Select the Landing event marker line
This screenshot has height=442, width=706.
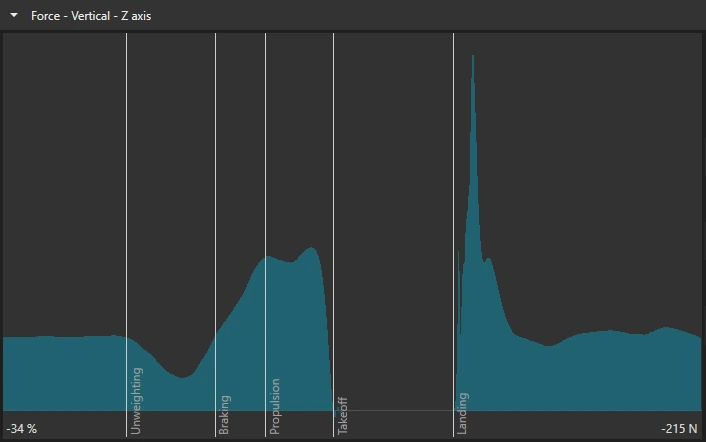(453, 234)
